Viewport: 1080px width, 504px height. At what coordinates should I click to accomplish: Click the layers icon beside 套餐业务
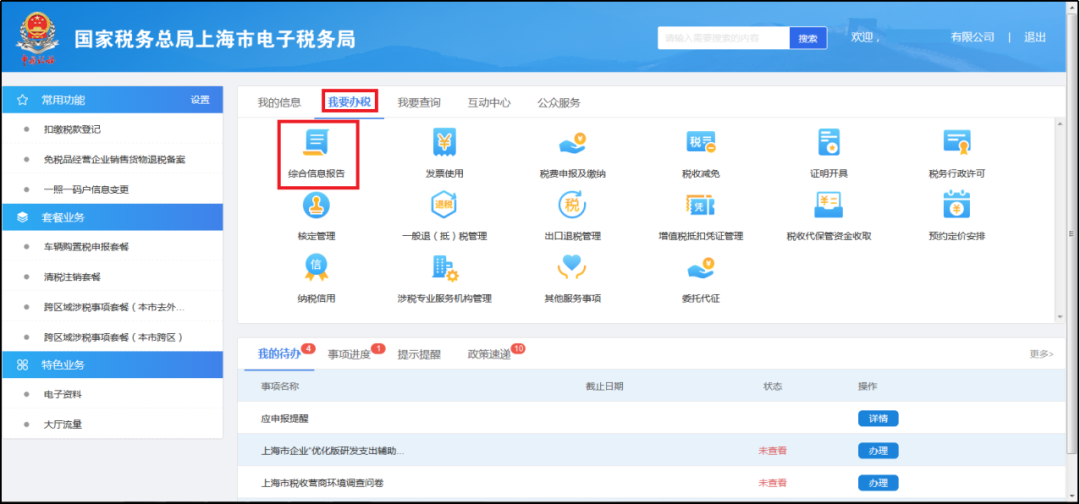[22, 217]
